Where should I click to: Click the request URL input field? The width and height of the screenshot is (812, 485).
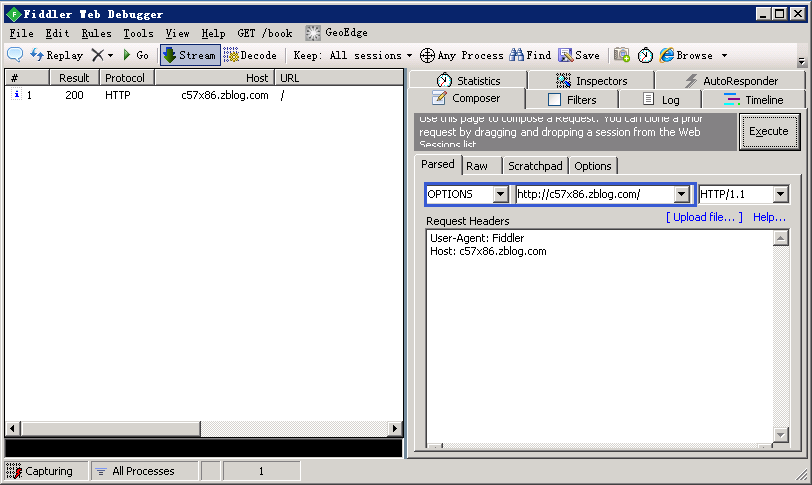pos(594,194)
